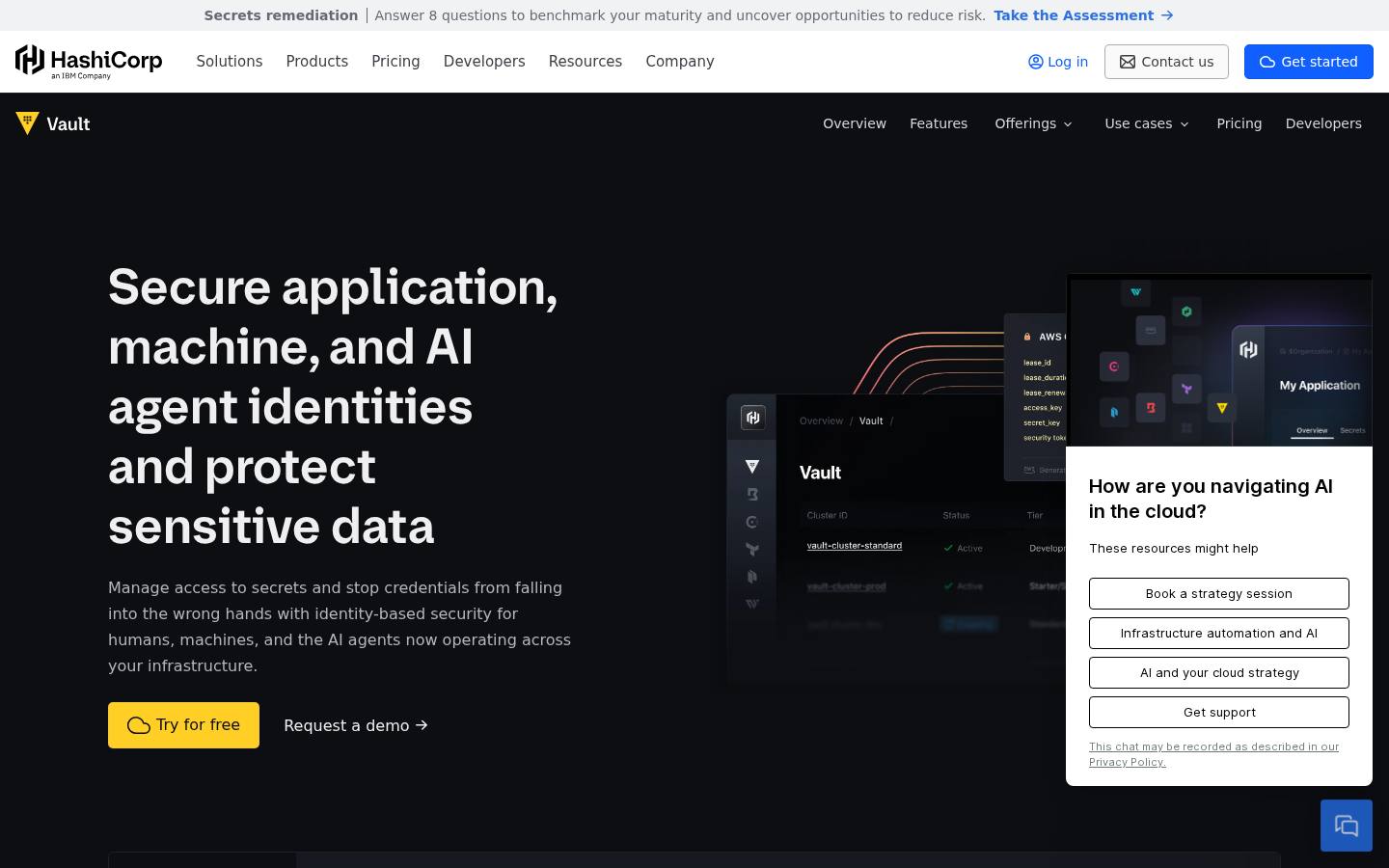
Task: Open the Company menu
Action: 680,61
